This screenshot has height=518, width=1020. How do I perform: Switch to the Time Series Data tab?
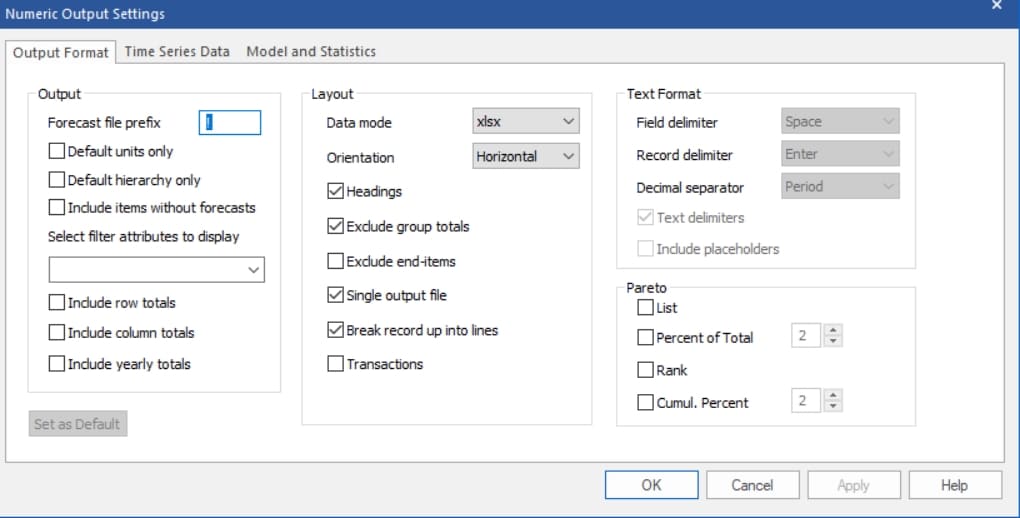pos(177,51)
